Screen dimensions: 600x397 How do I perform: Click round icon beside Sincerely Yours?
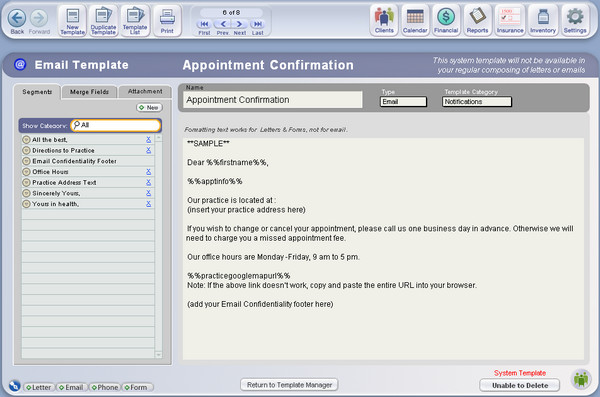26,193
